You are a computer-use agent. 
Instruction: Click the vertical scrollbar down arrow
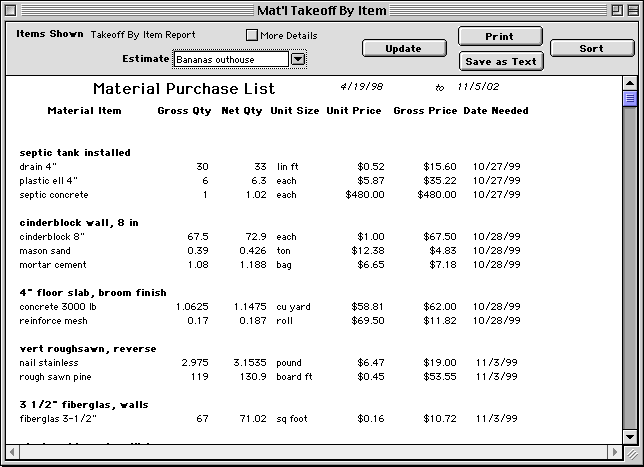coord(630,436)
